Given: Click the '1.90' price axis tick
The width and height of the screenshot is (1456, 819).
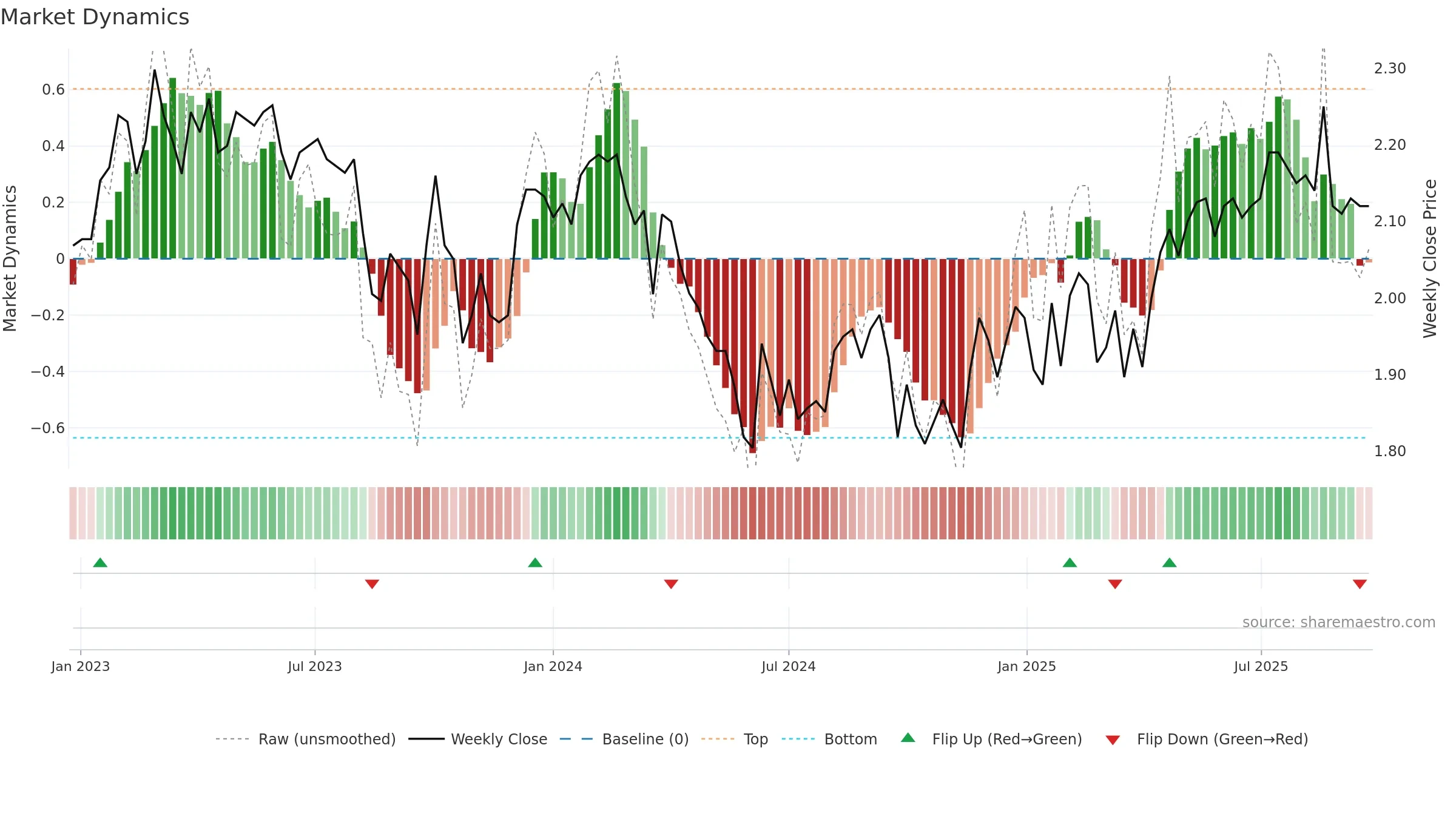Looking at the screenshot, I should tap(1390, 375).
